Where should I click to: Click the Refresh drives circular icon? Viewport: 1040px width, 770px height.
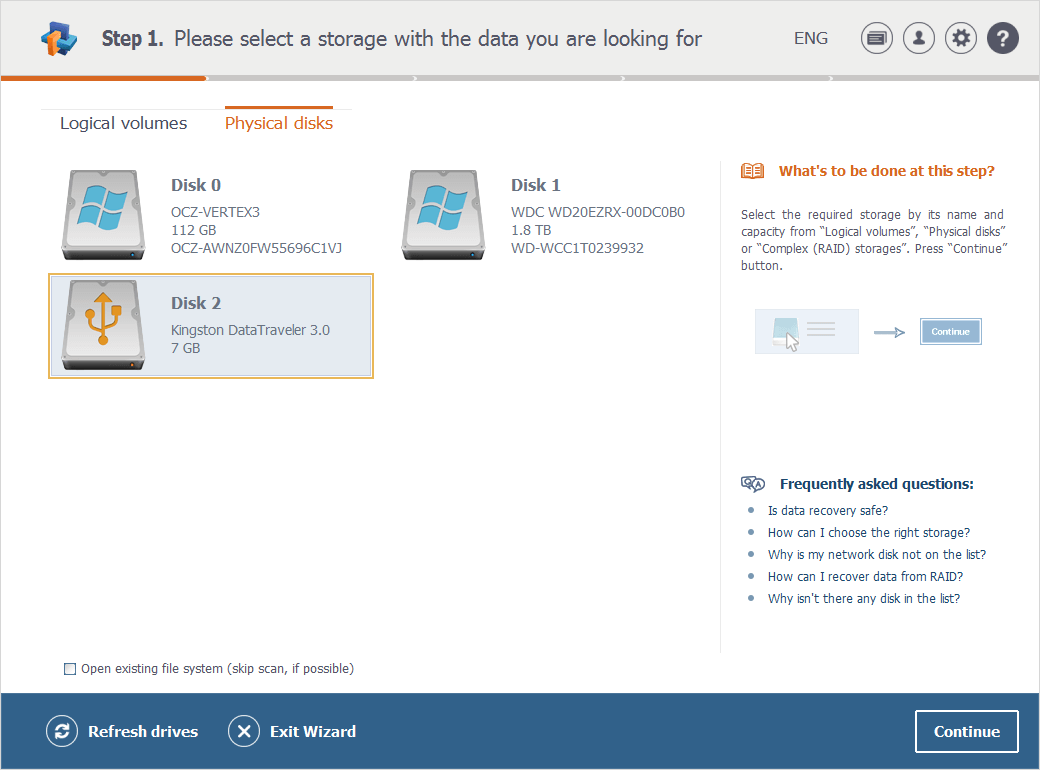click(x=62, y=731)
